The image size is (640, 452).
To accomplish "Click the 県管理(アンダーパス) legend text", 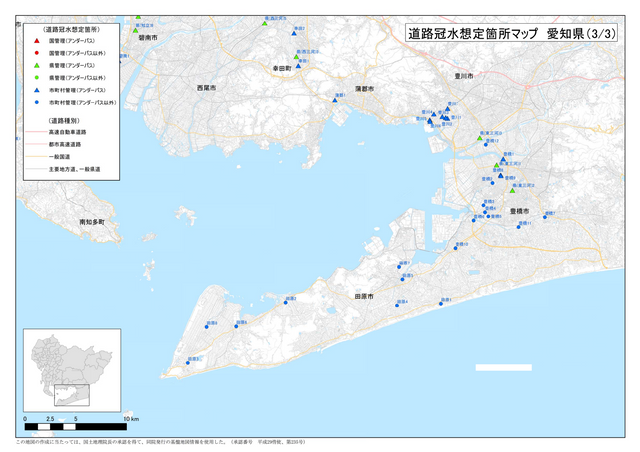I will pos(72,65).
